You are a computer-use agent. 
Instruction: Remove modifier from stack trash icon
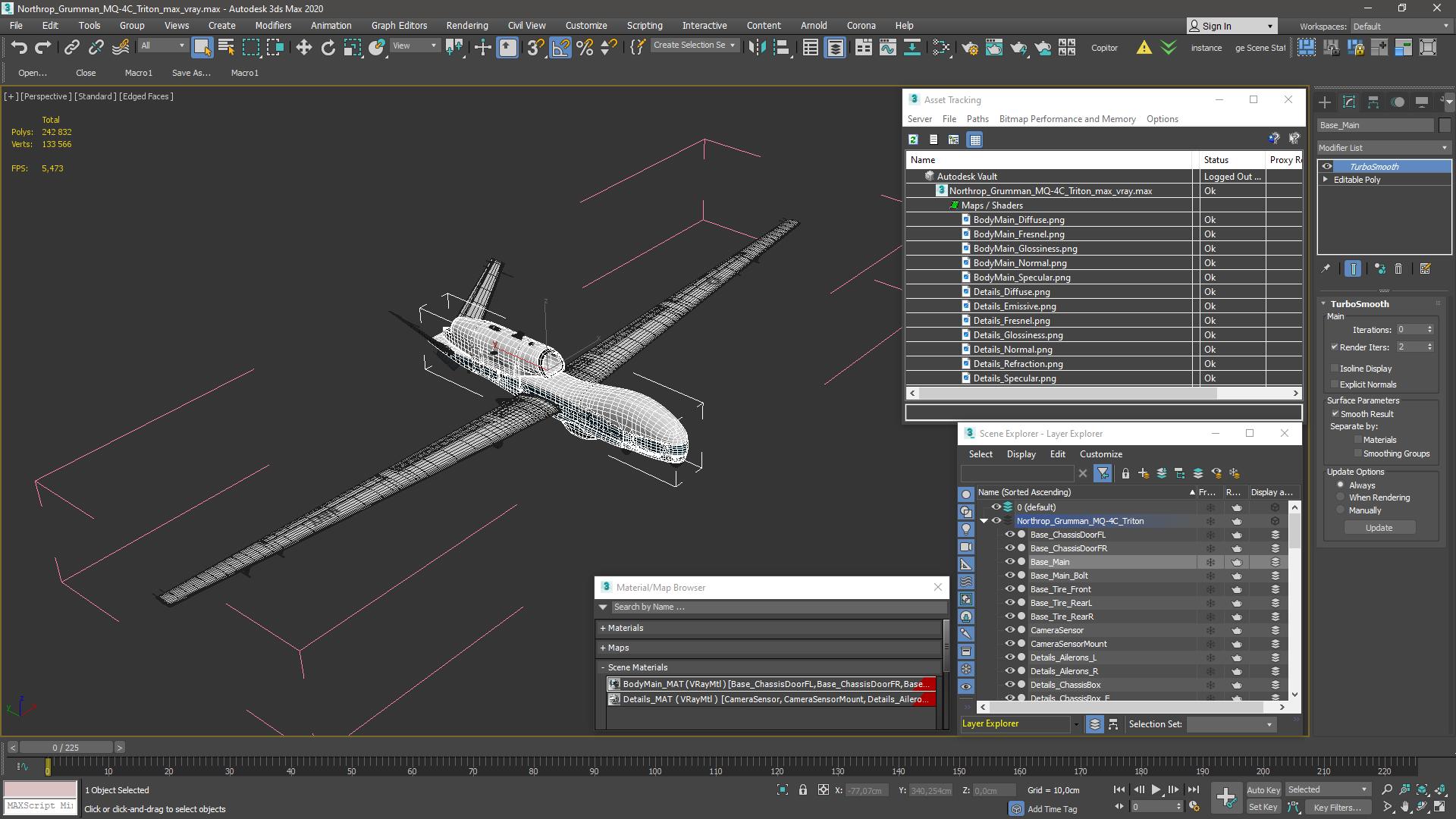coord(1399,268)
